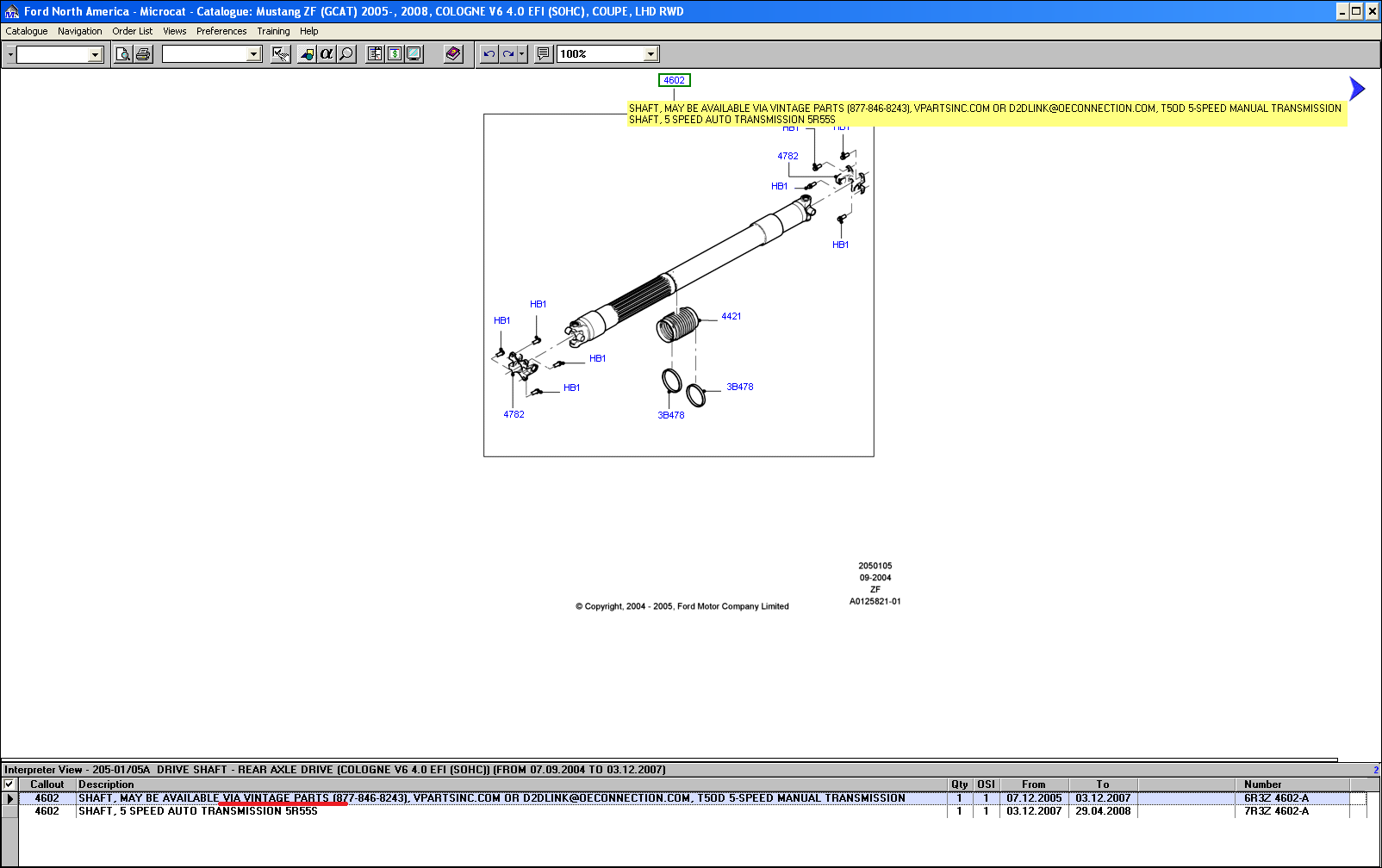Click the HB1 label left of rear bolt
Image resolution: width=1382 pixels, height=868 pixels.
pyautogui.click(x=780, y=186)
